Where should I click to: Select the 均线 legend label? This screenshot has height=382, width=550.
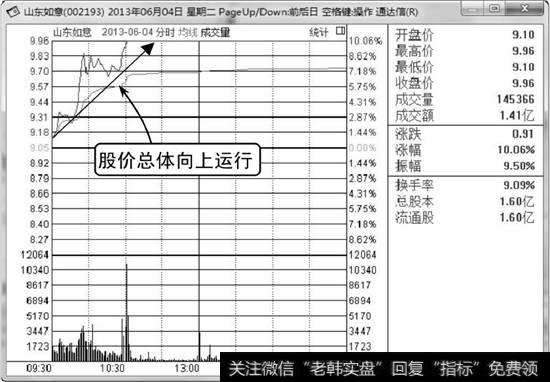[188, 33]
